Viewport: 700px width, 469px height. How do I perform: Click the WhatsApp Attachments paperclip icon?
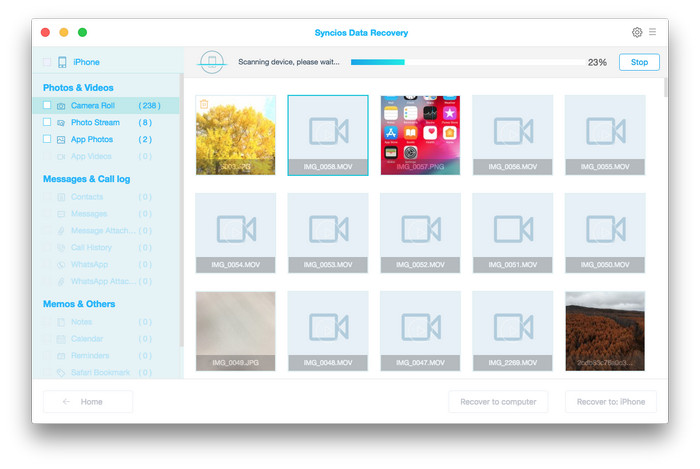(x=61, y=282)
